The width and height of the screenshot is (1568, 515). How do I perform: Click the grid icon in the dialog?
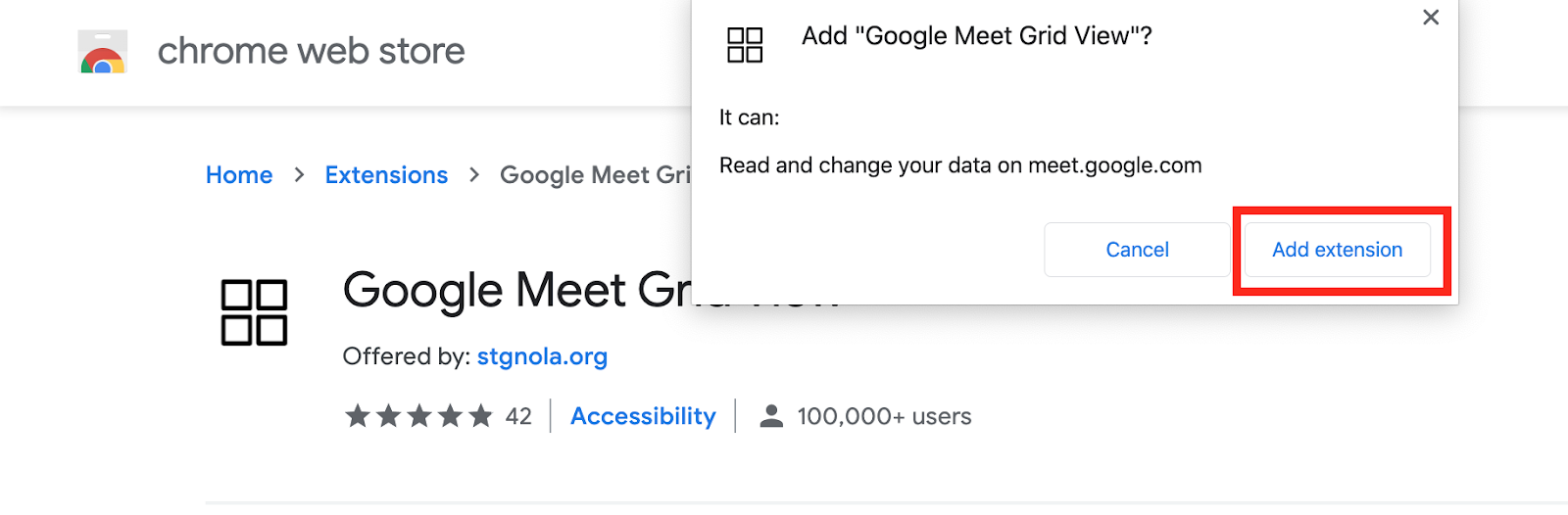tap(745, 45)
